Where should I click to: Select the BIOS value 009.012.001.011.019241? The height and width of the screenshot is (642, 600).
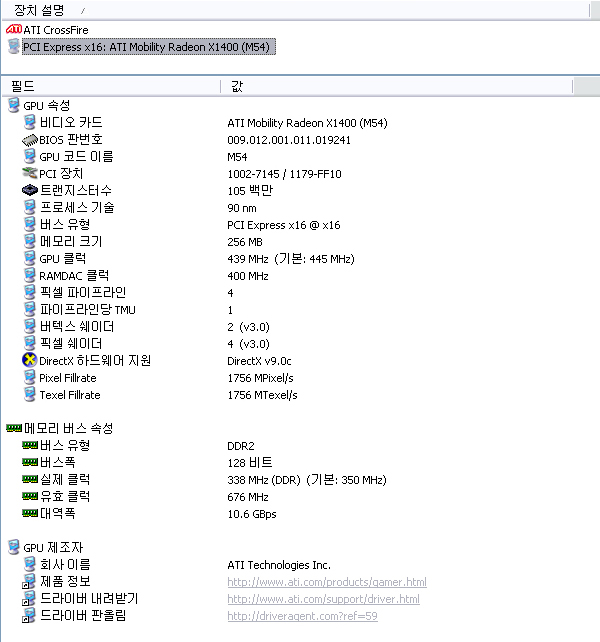(289, 140)
